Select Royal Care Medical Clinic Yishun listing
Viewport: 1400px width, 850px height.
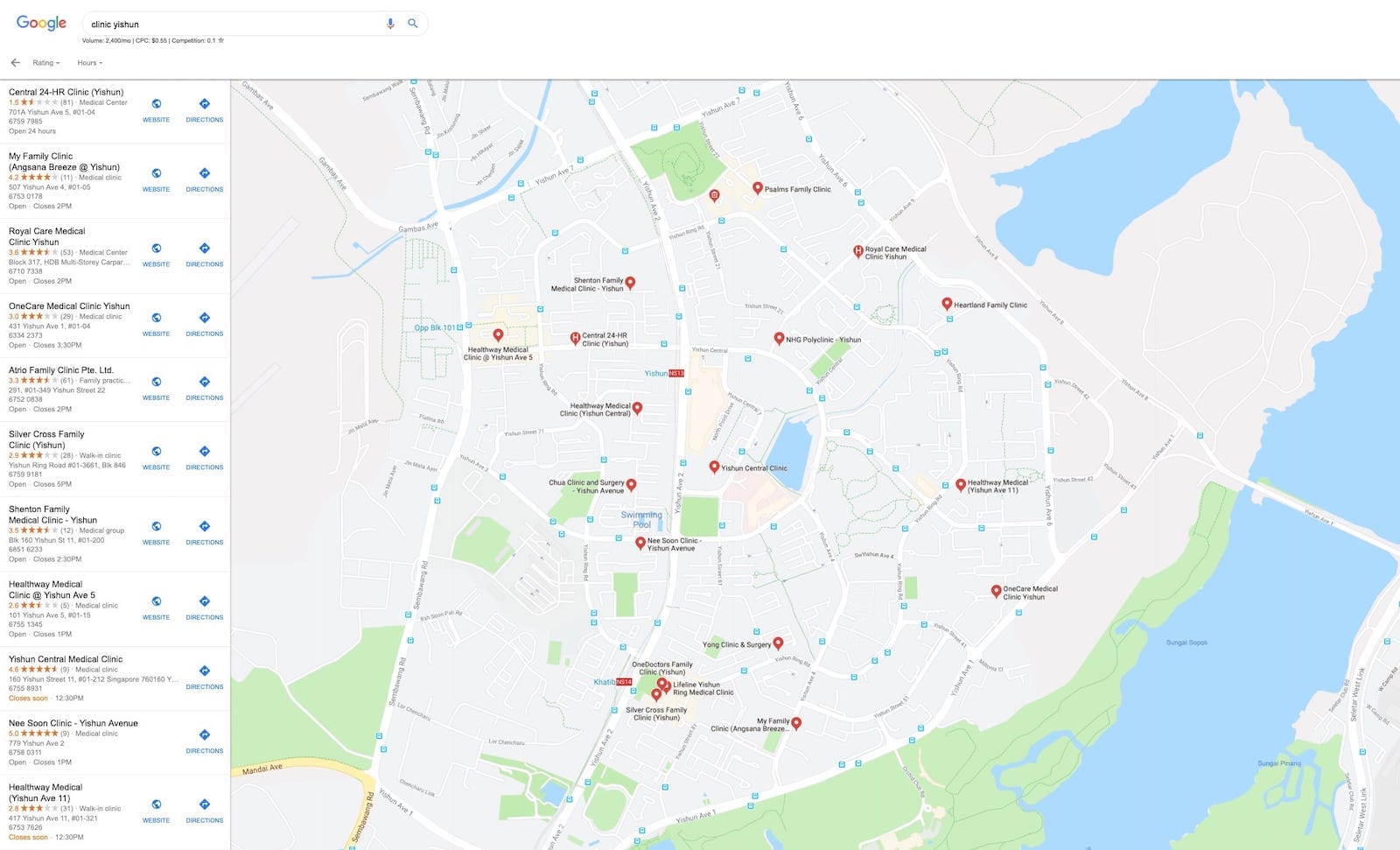(47, 236)
